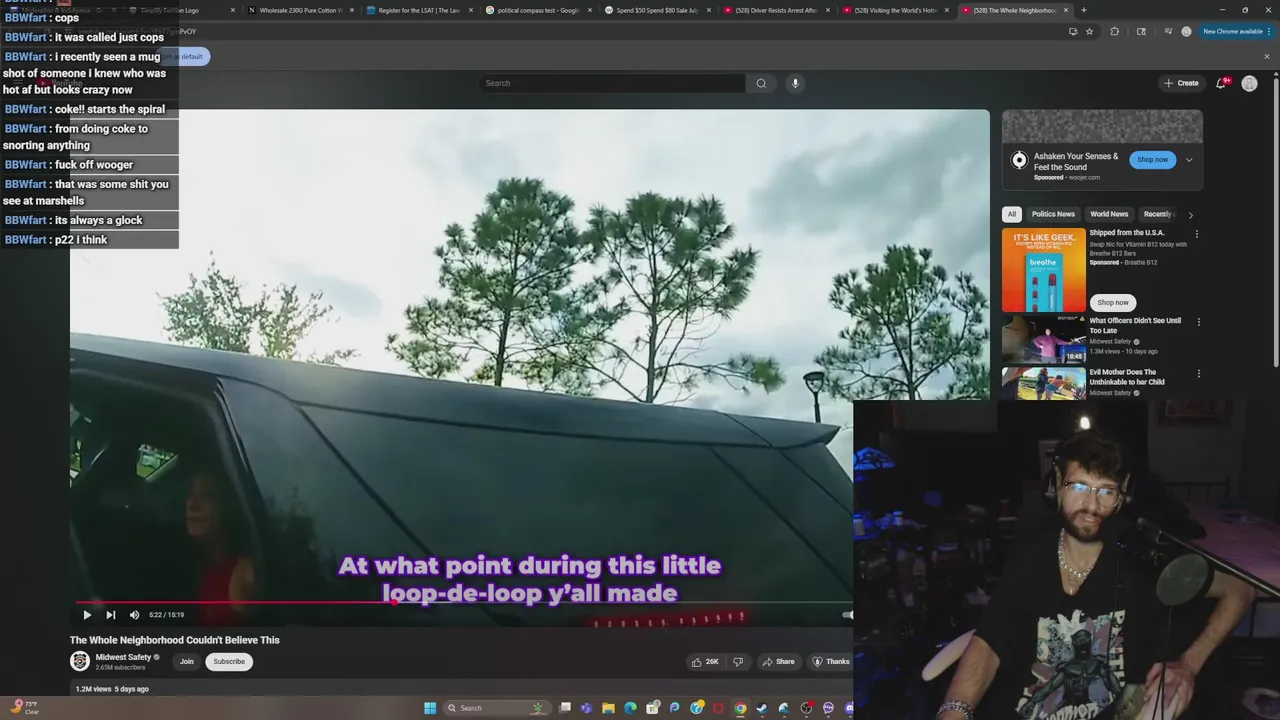The height and width of the screenshot is (720, 1280).
Task: Dislike the video with thumbs down
Action: tap(739, 661)
